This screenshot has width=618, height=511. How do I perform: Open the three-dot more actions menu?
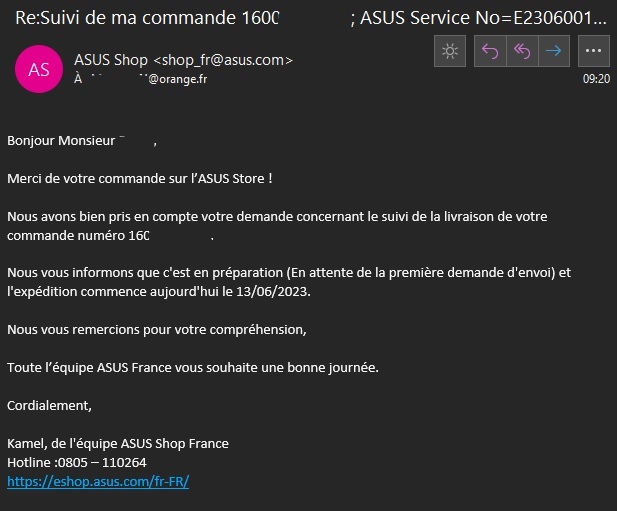click(x=594, y=52)
